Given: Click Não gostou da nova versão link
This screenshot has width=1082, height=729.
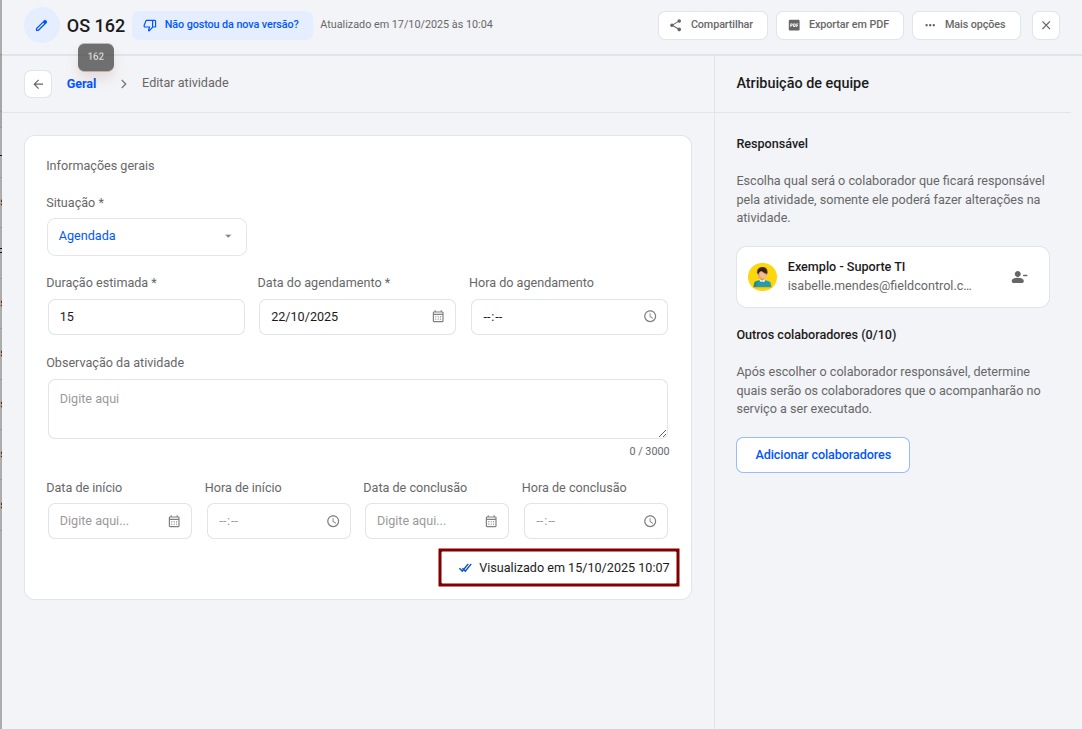Looking at the screenshot, I should tap(222, 25).
